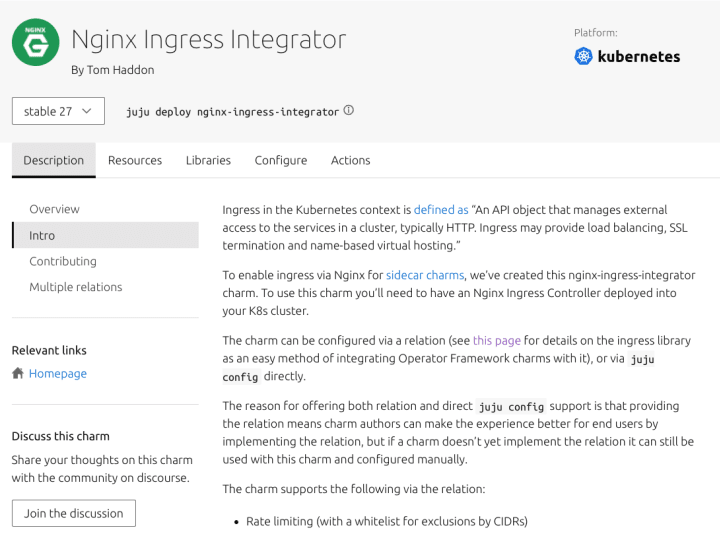Click the Nginx charm logo icon
This screenshot has width=720, height=534.
(36, 42)
